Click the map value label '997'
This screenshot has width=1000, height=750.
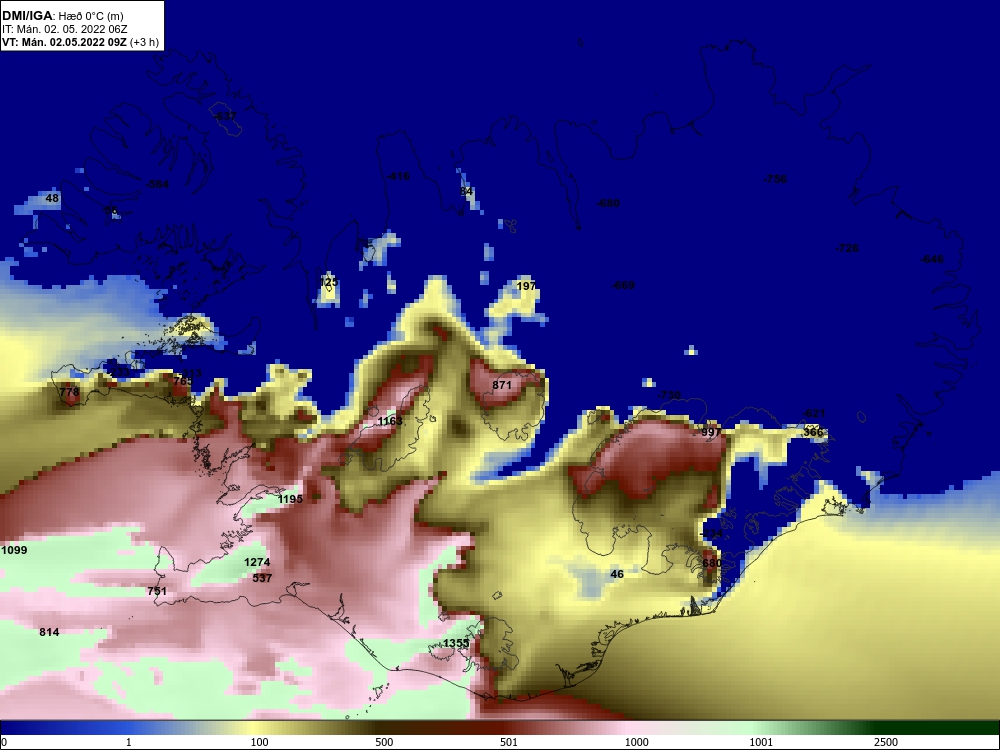[x=710, y=432]
